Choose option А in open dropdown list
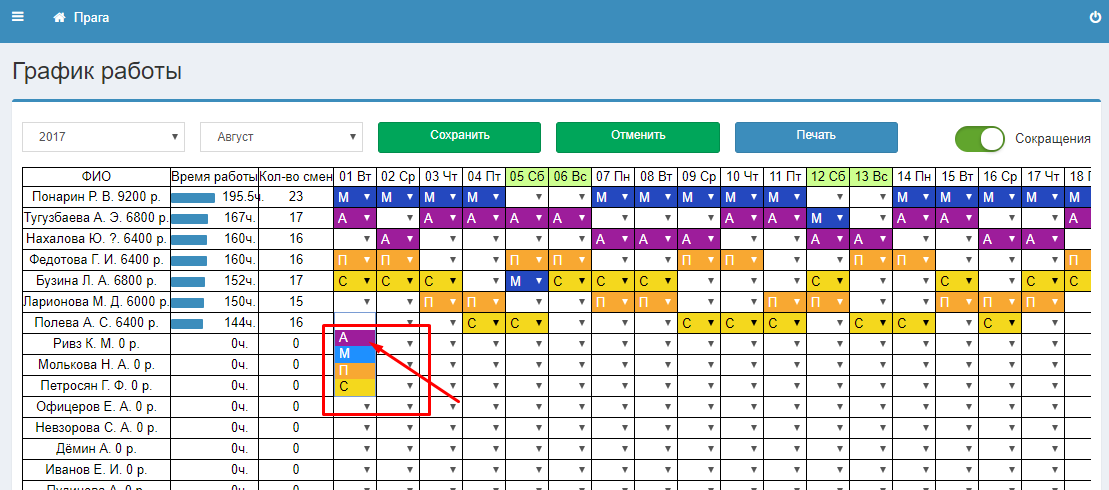The height and width of the screenshot is (490, 1109). tap(354, 337)
